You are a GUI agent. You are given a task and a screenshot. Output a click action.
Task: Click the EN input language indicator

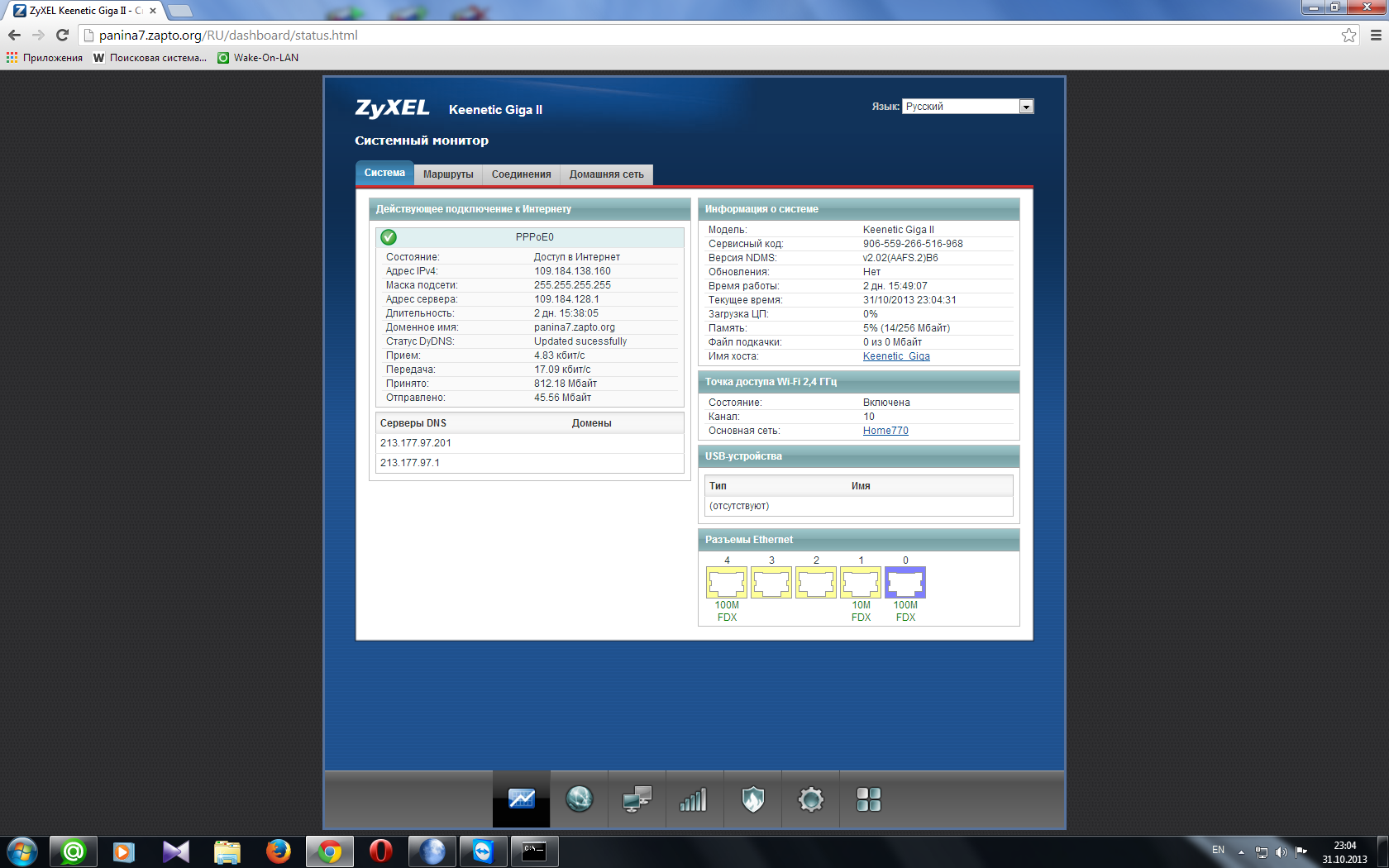tap(1218, 850)
